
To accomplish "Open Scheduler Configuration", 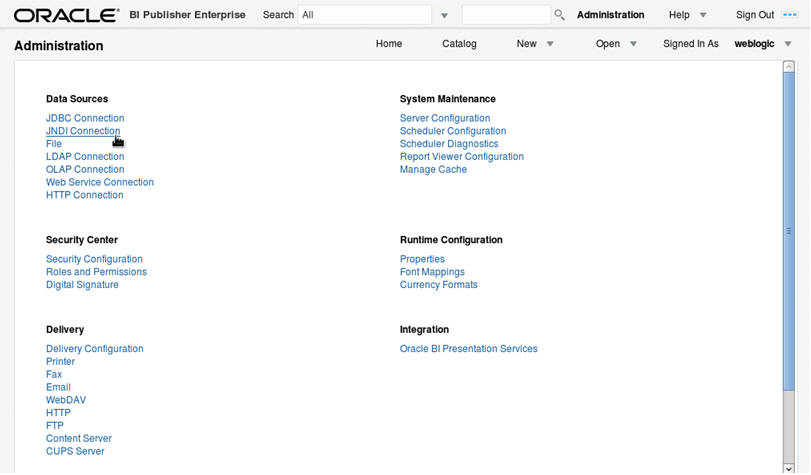I will [453, 131].
